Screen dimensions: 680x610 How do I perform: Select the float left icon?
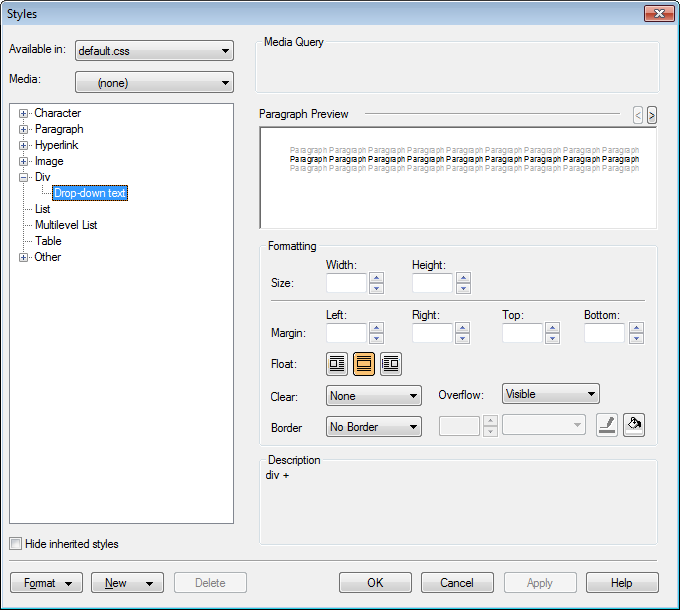(x=337, y=364)
